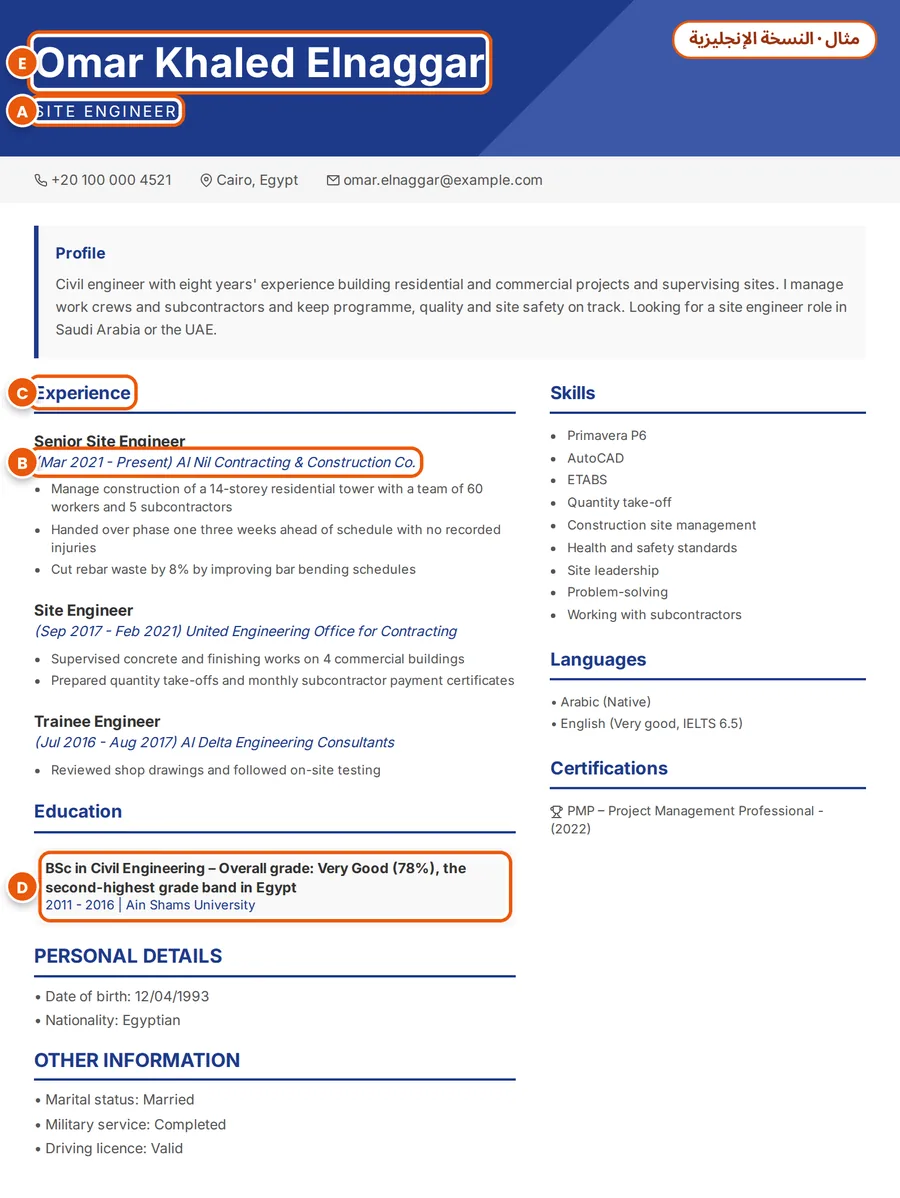The height and width of the screenshot is (1198, 900).
Task: Click the OTHER INFORMATION heading
Action: click(x=137, y=1060)
